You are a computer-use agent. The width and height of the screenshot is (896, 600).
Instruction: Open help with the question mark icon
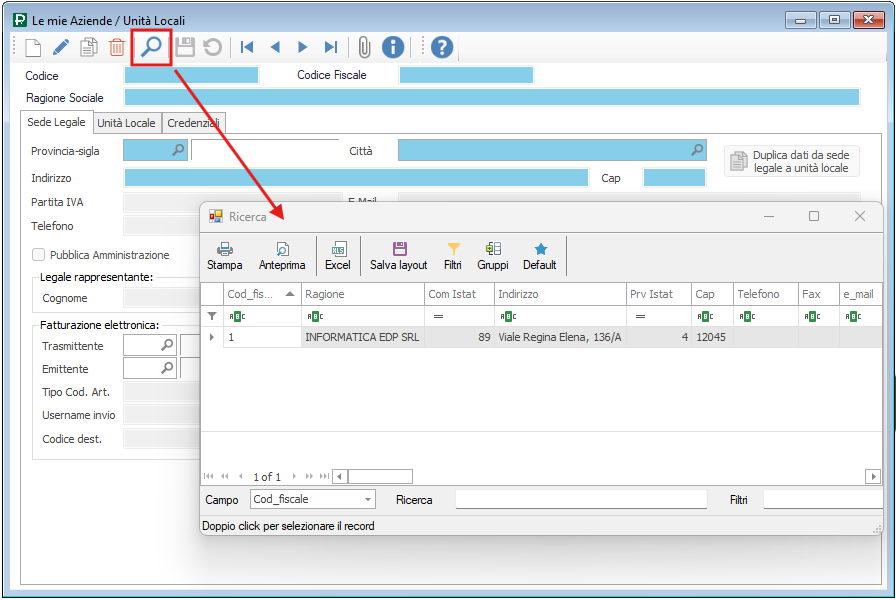[x=442, y=47]
